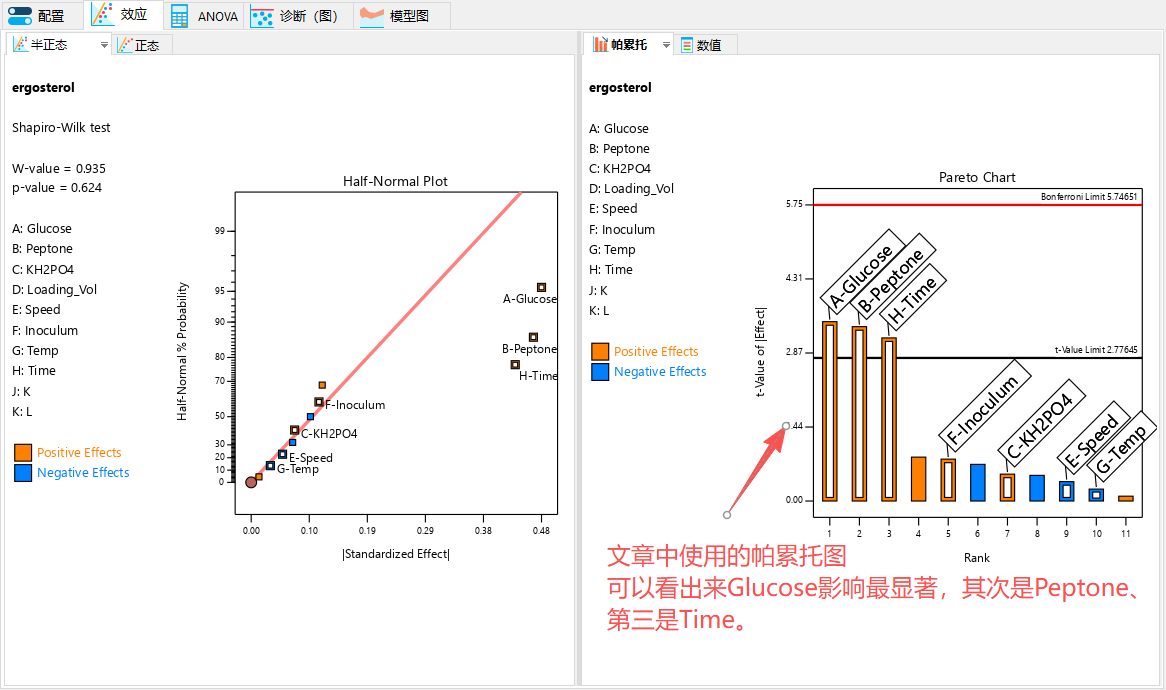Click the tallest Rank 1 bar in Pareto chart
The image size is (1166, 690).
[829, 410]
